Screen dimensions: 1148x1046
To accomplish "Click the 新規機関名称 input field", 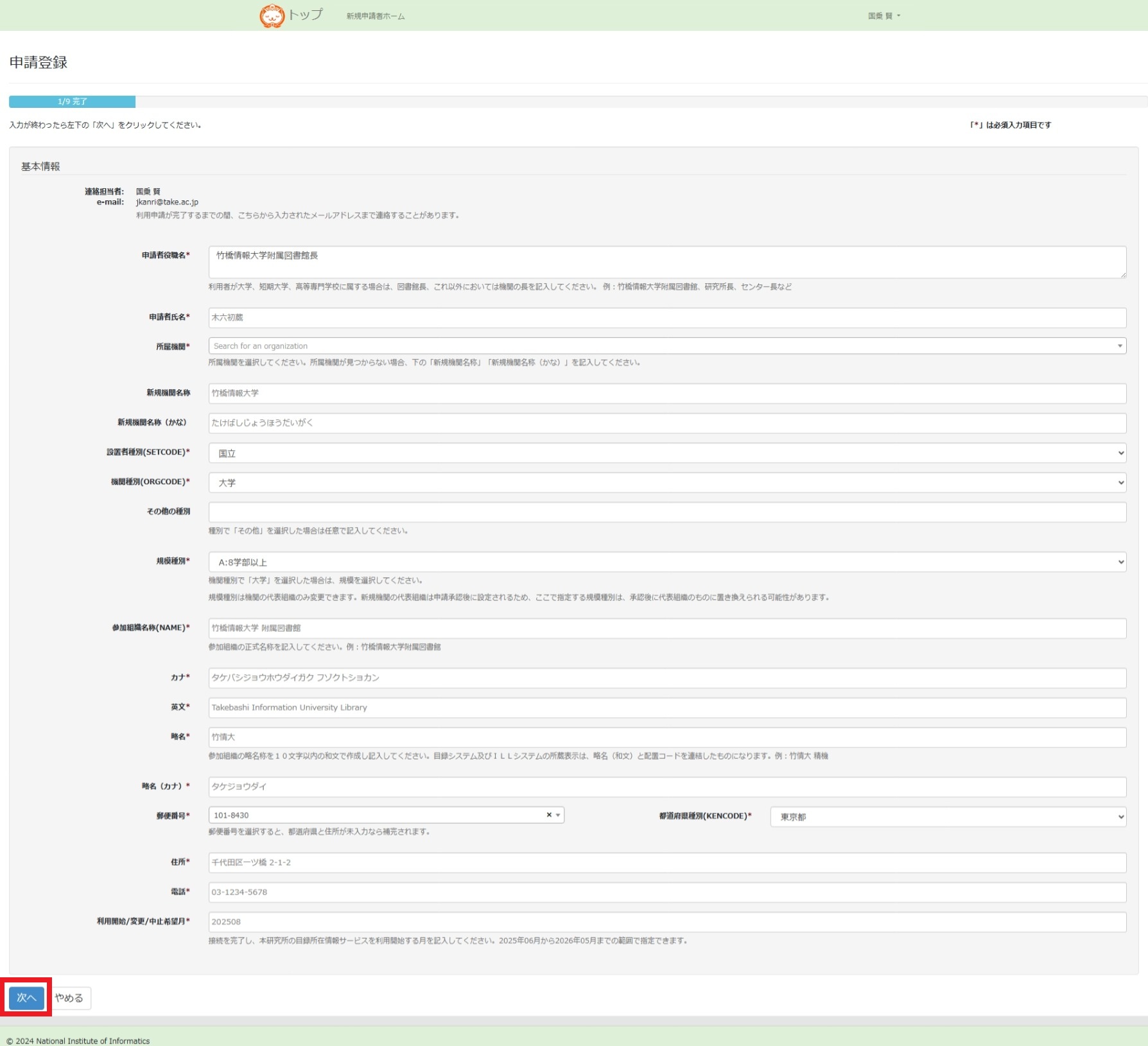I will [667, 393].
